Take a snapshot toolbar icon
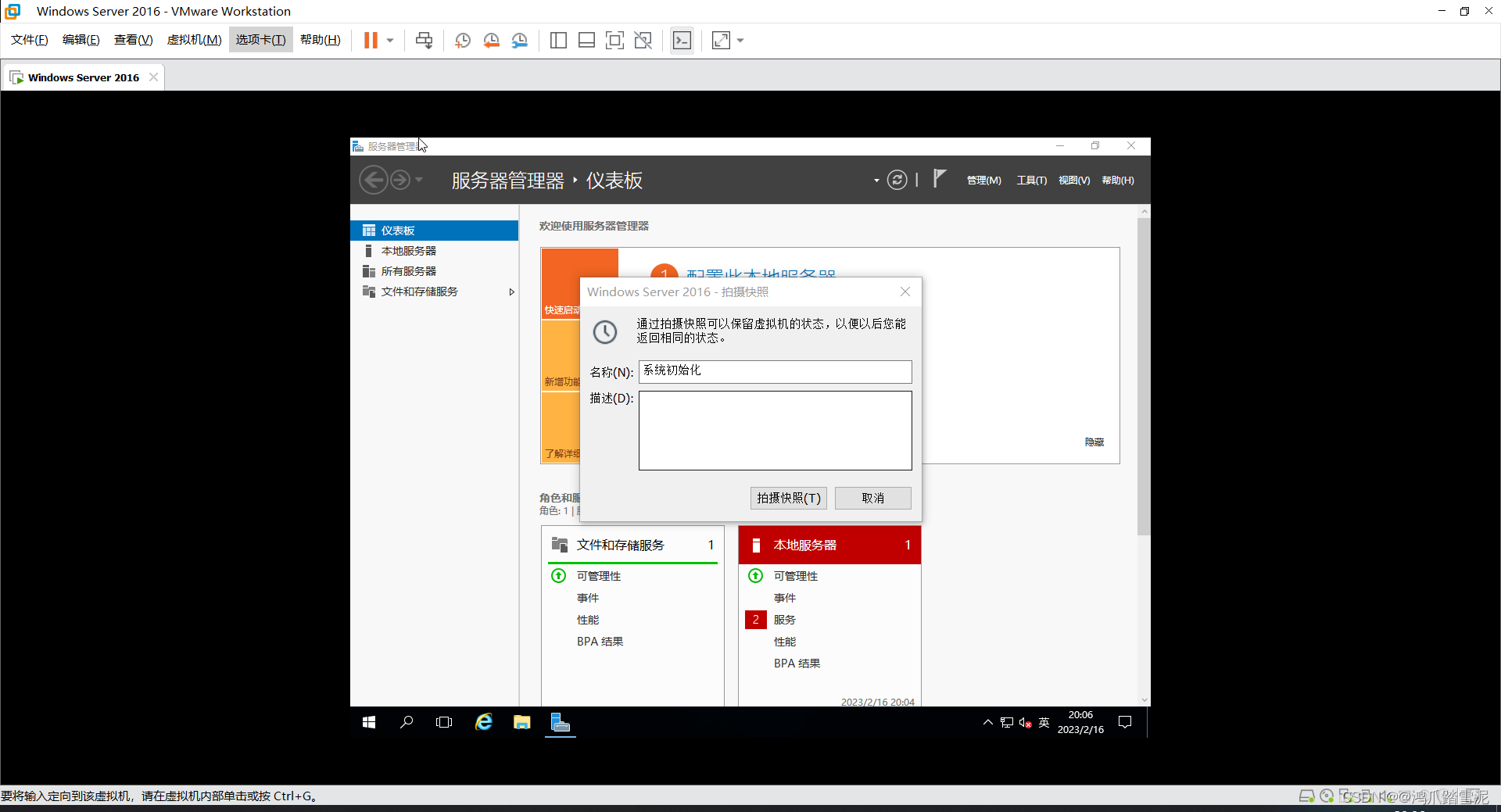 click(463, 40)
